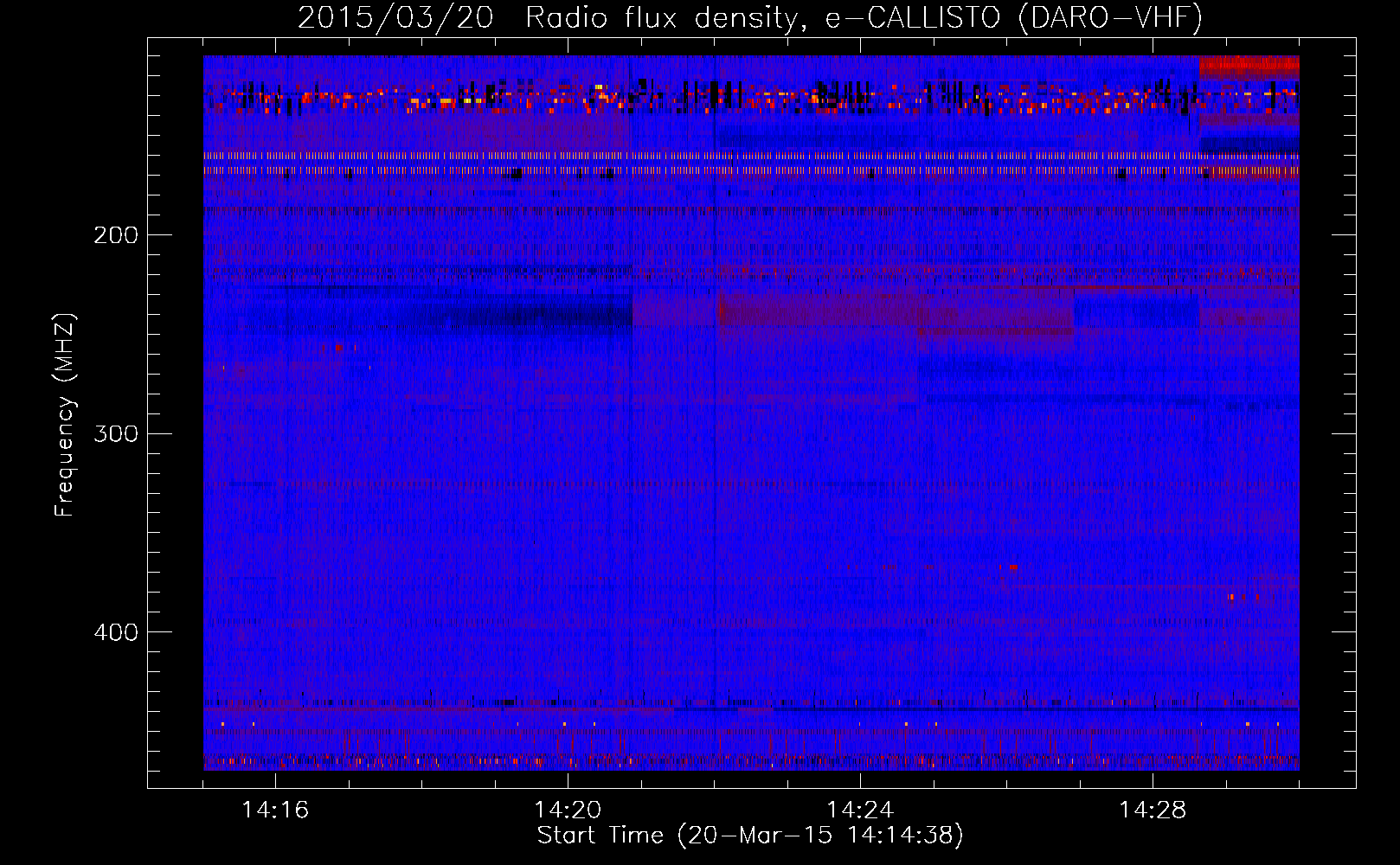Click the 14:28 time tick label
This screenshot has height=865, width=1400.
pos(1153,810)
